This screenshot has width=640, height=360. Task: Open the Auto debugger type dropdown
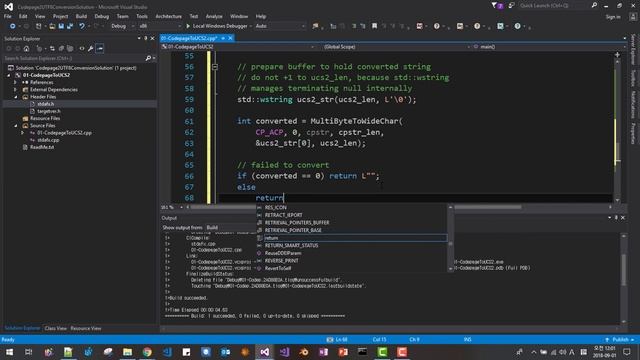click(280, 26)
